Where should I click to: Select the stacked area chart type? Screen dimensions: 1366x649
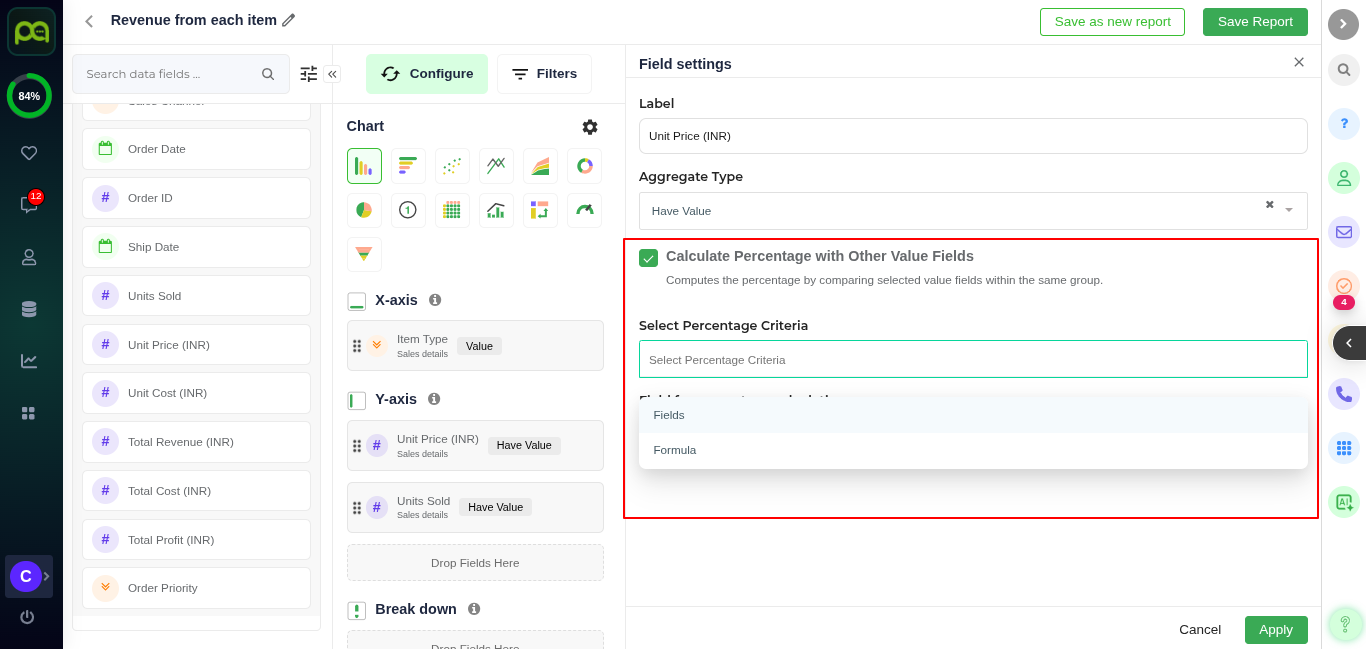pyautogui.click(x=540, y=166)
